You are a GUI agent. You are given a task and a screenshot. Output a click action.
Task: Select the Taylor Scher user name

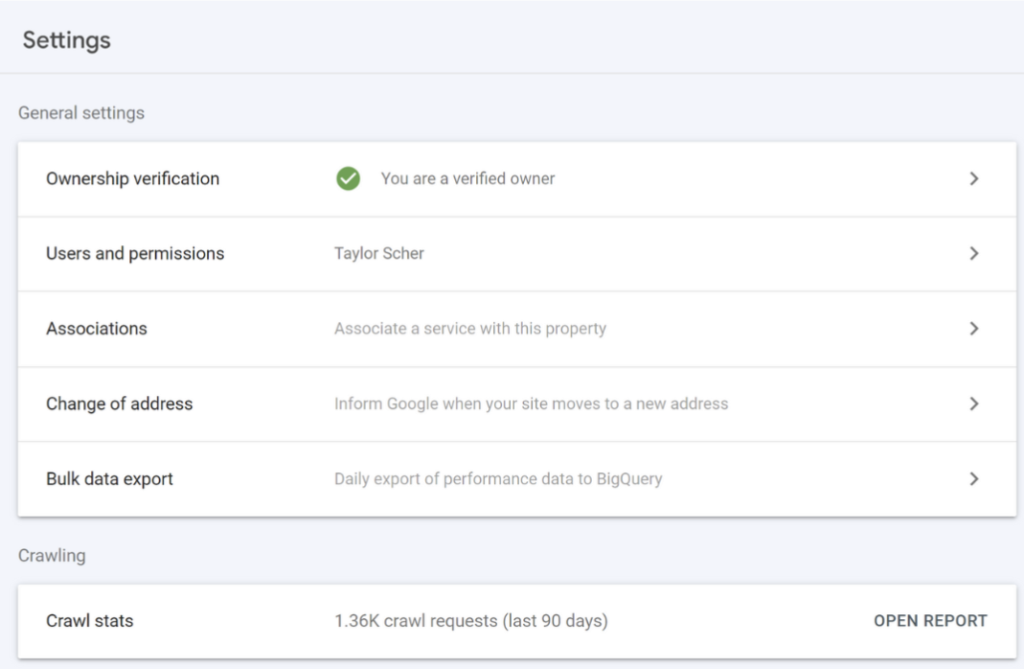(x=379, y=253)
